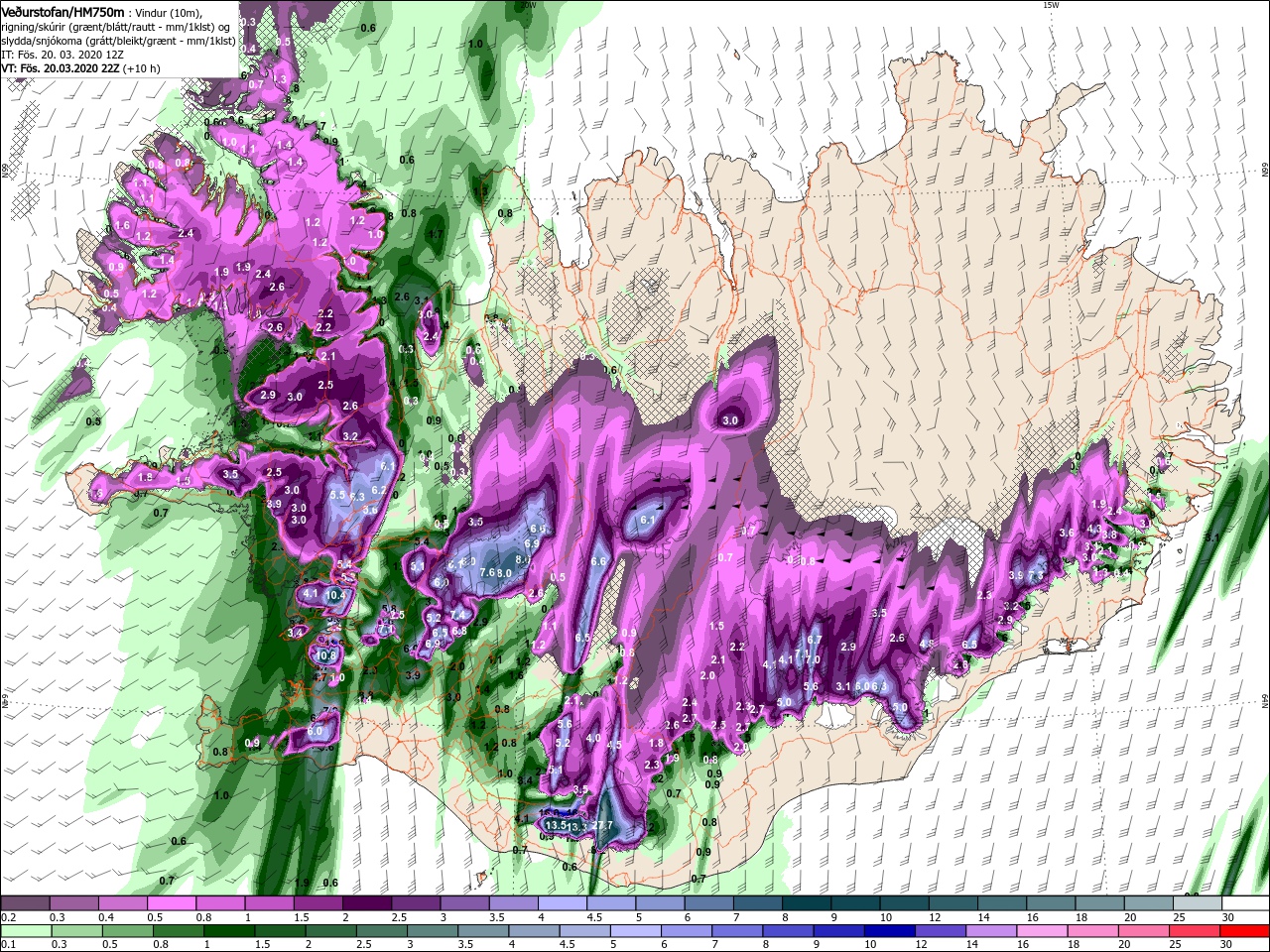Click the bright magenta swatch between 0.5 and 0.8

point(172,903)
